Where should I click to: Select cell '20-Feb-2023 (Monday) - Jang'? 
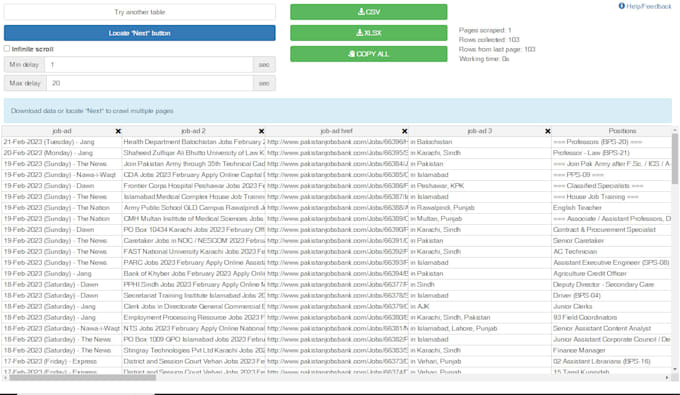point(62,153)
